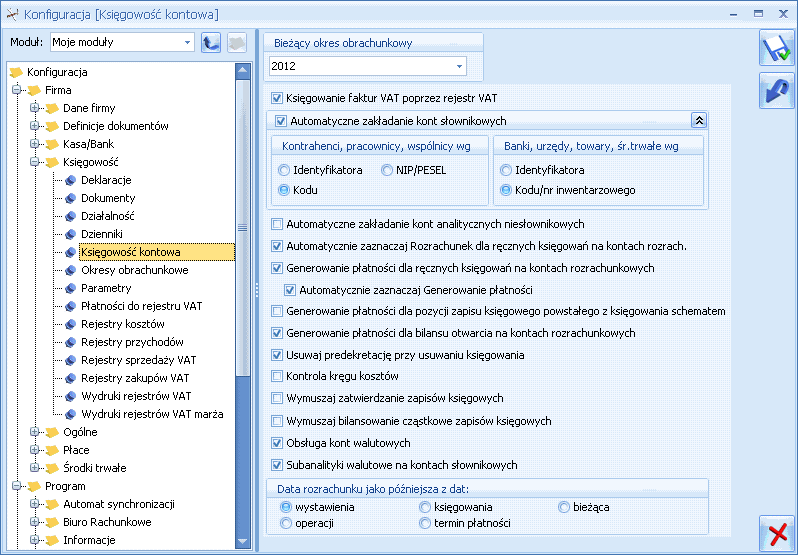Open Rejestry sprzedaży VAT entry

pos(138,360)
